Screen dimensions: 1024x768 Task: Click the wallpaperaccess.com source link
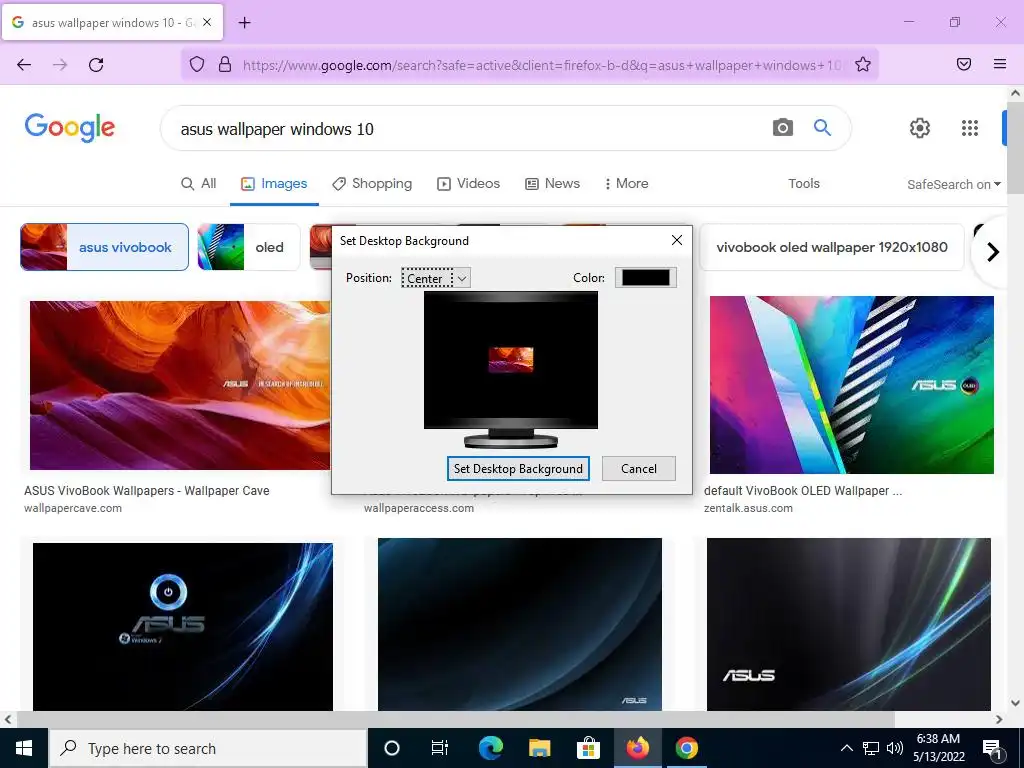(x=419, y=508)
